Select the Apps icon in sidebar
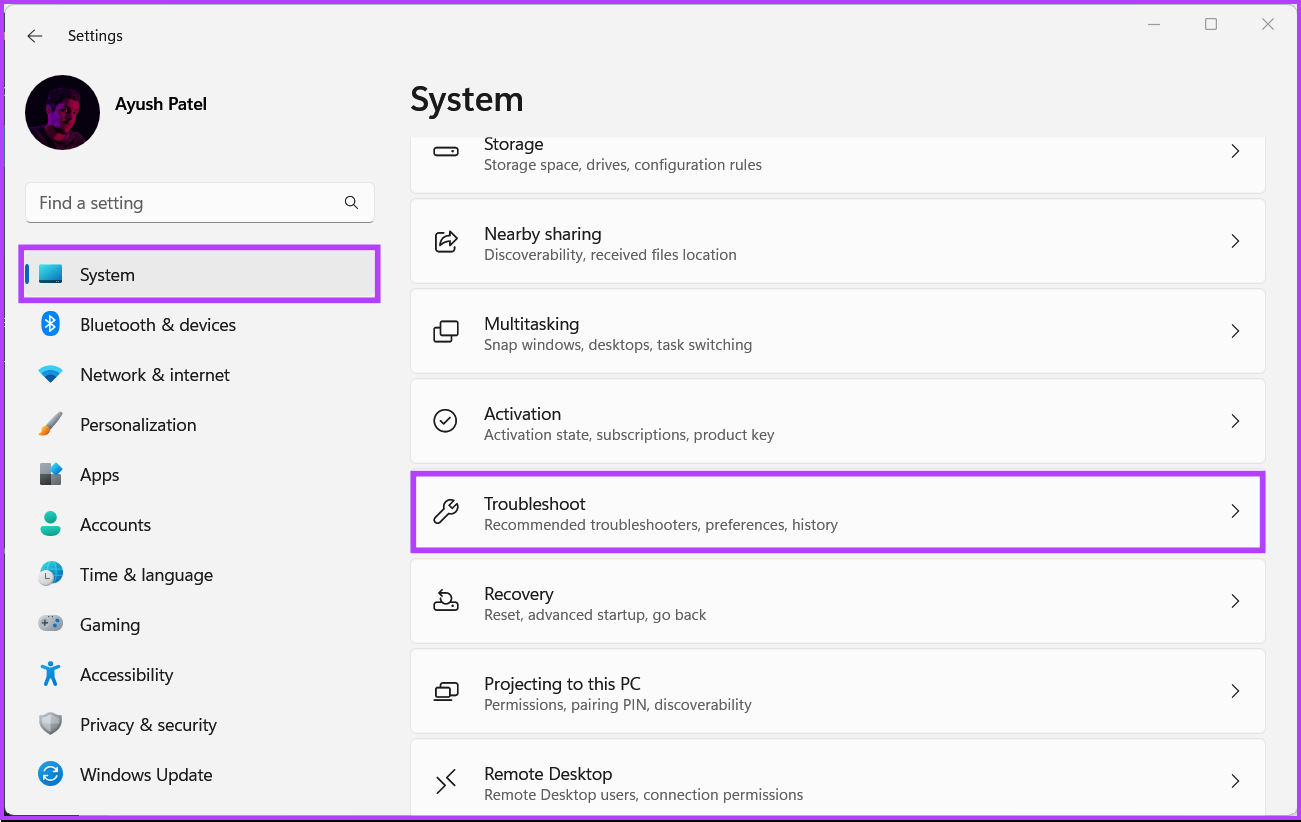The width and height of the screenshot is (1301, 822). 50,474
